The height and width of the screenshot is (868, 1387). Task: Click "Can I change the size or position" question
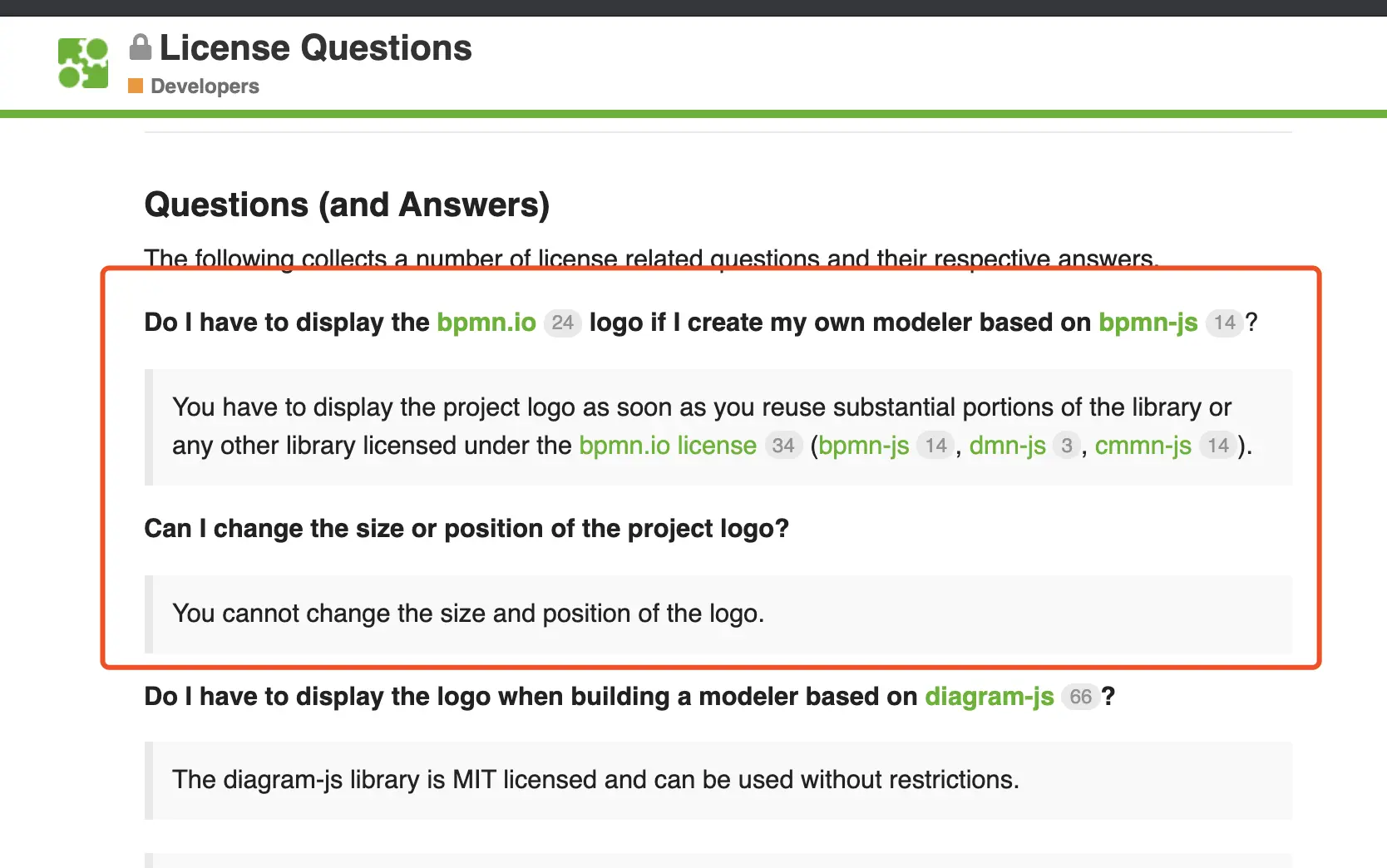tap(466, 528)
